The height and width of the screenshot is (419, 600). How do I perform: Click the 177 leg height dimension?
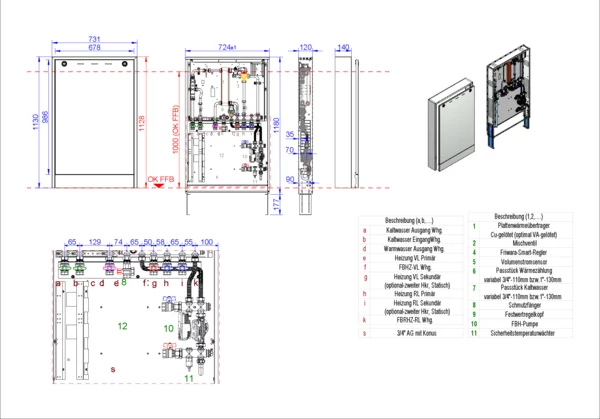(x=277, y=203)
